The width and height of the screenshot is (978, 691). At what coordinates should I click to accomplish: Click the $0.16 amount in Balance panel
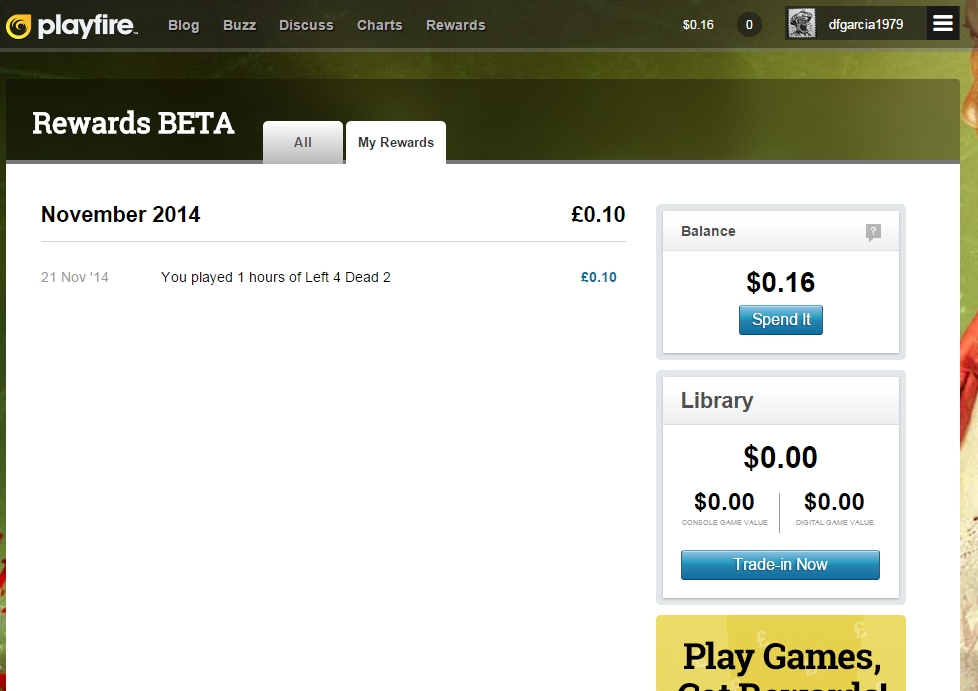780,283
